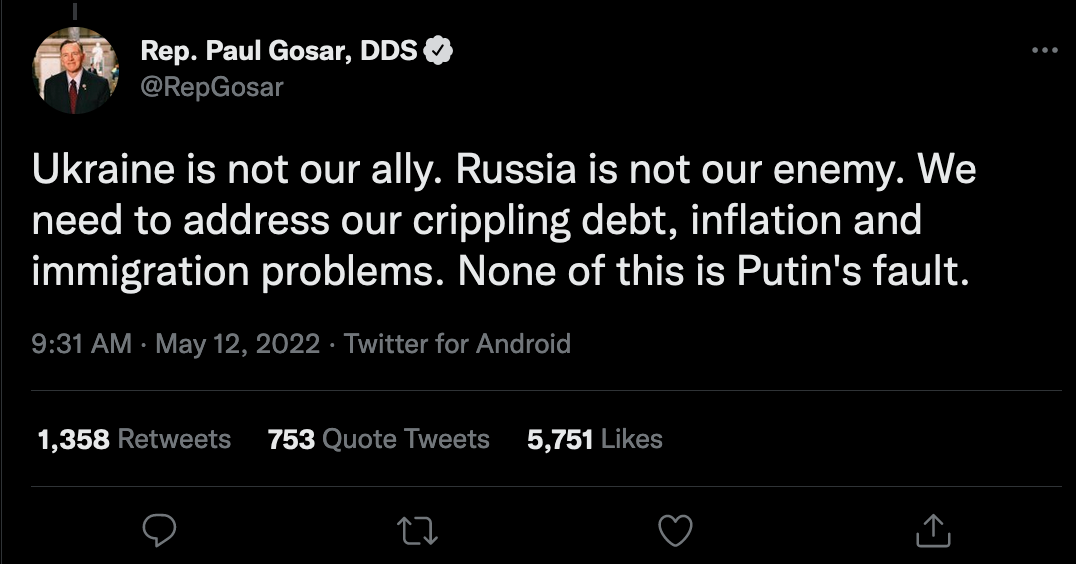
Task: Click the reply speech bubble icon
Action: [159, 530]
